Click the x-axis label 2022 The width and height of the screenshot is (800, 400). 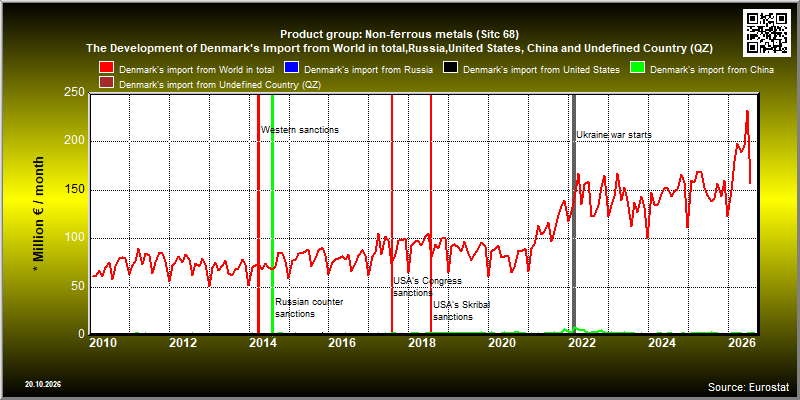tap(582, 342)
